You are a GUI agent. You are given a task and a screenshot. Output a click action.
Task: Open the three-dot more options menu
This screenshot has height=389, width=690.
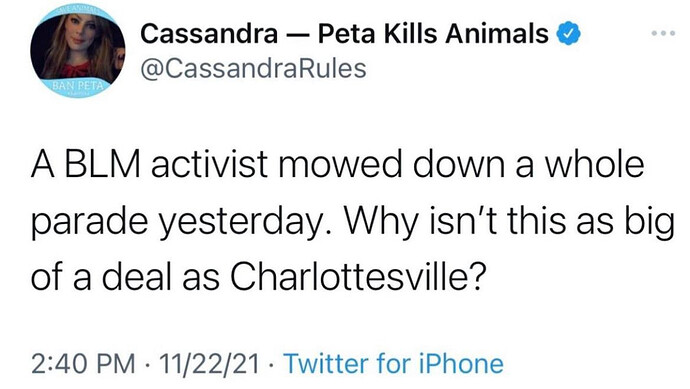tap(664, 33)
